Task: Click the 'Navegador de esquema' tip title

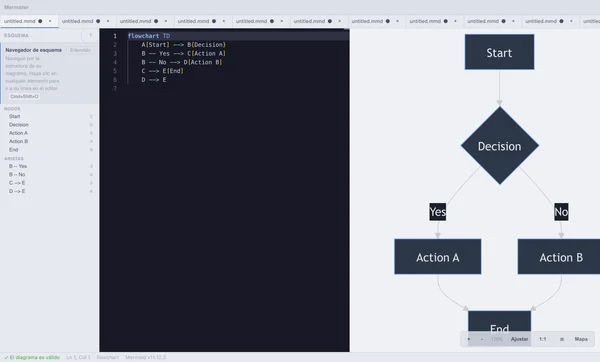Action: 33,50
